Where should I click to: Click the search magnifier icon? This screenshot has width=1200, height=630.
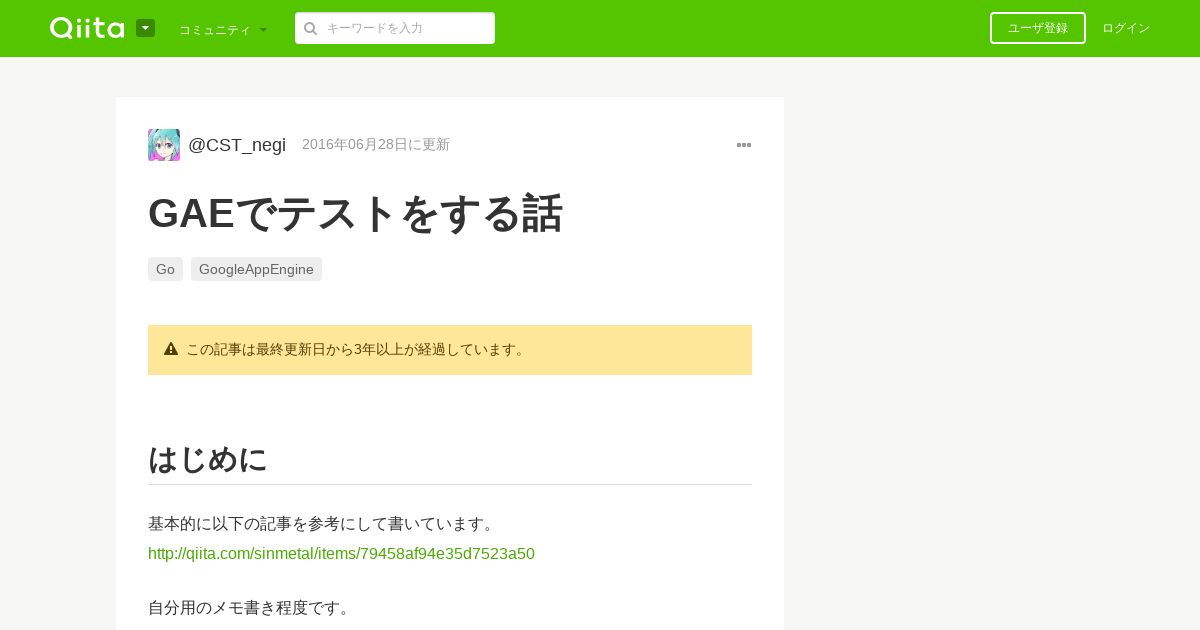311,28
